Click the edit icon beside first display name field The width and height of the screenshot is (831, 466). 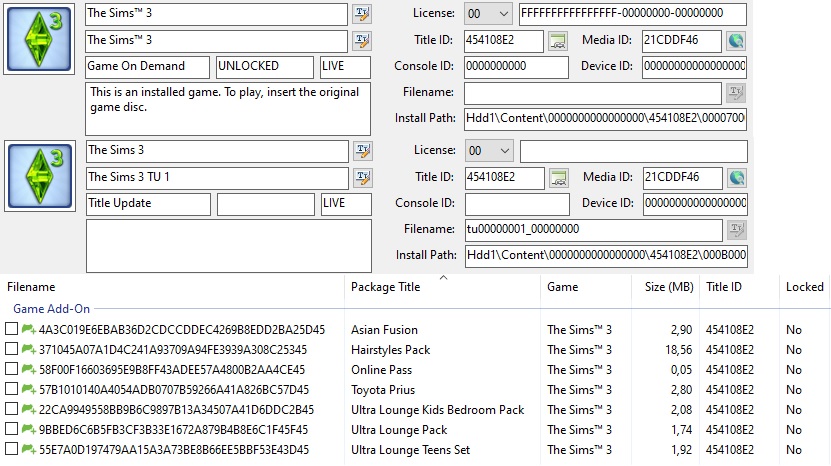[x=363, y=14]
